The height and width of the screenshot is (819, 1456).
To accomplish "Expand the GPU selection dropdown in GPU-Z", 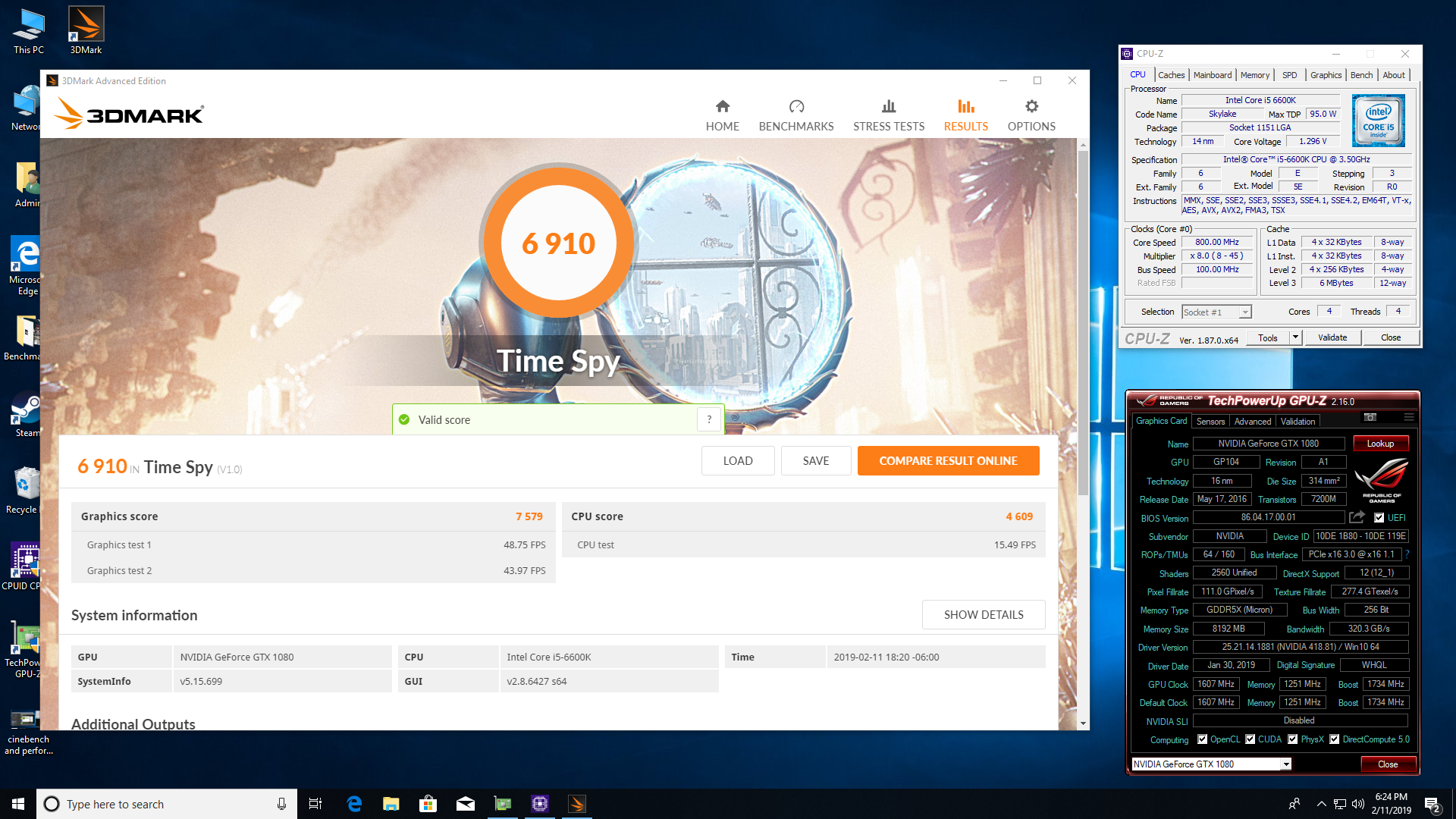I will pos(1286,764).
